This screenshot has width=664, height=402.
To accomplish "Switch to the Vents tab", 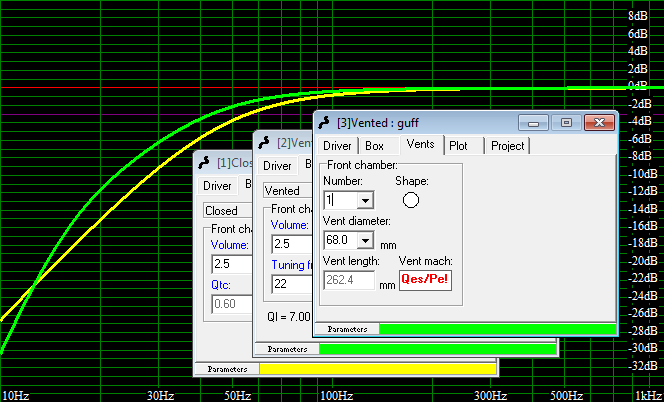I will point(421,144).
